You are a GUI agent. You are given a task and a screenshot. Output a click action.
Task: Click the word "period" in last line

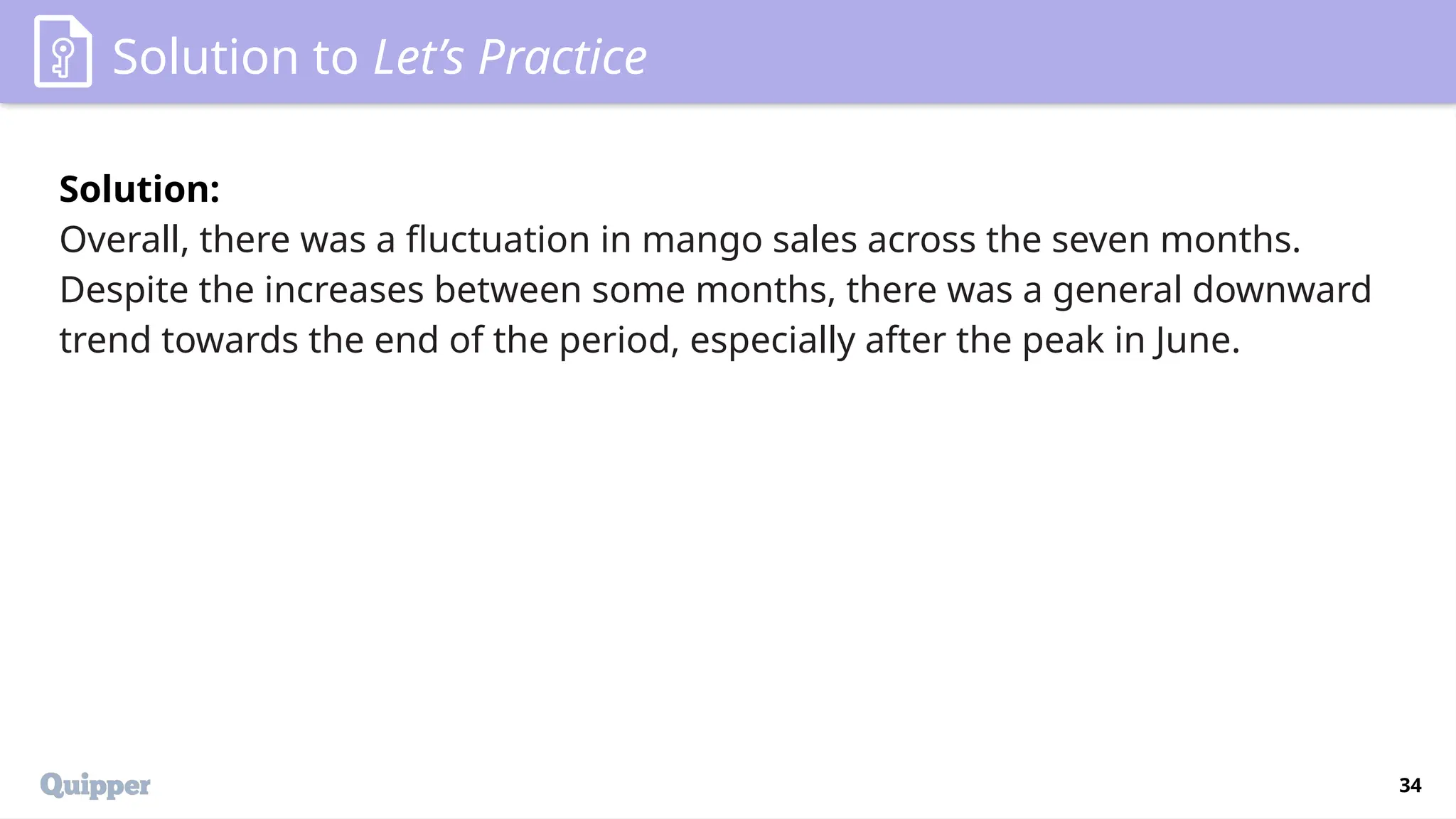(x=614, y=341)
